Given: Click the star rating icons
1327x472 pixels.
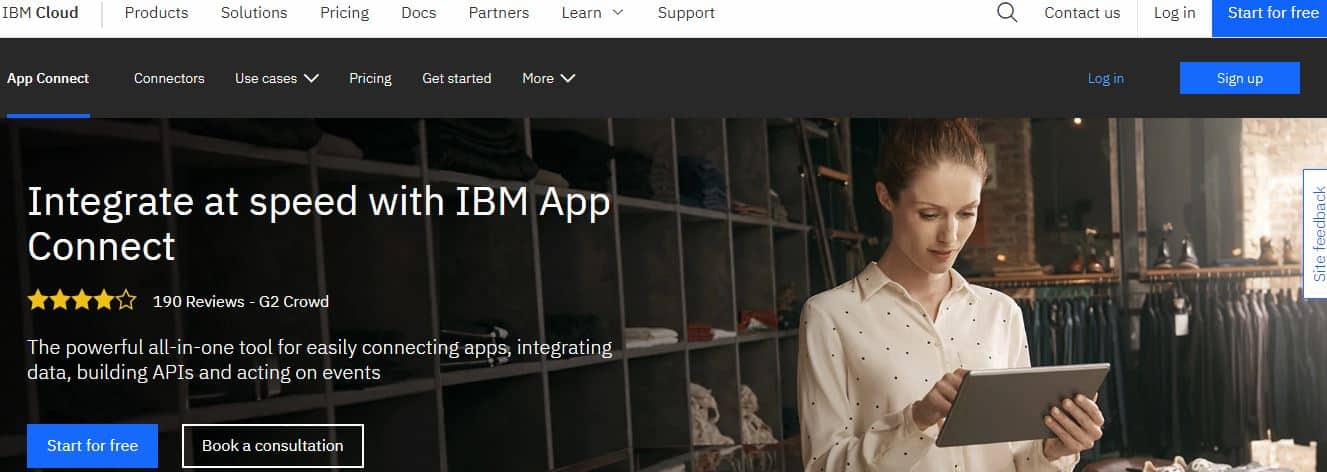Looking at the screenshot, I should coord(82,300).
